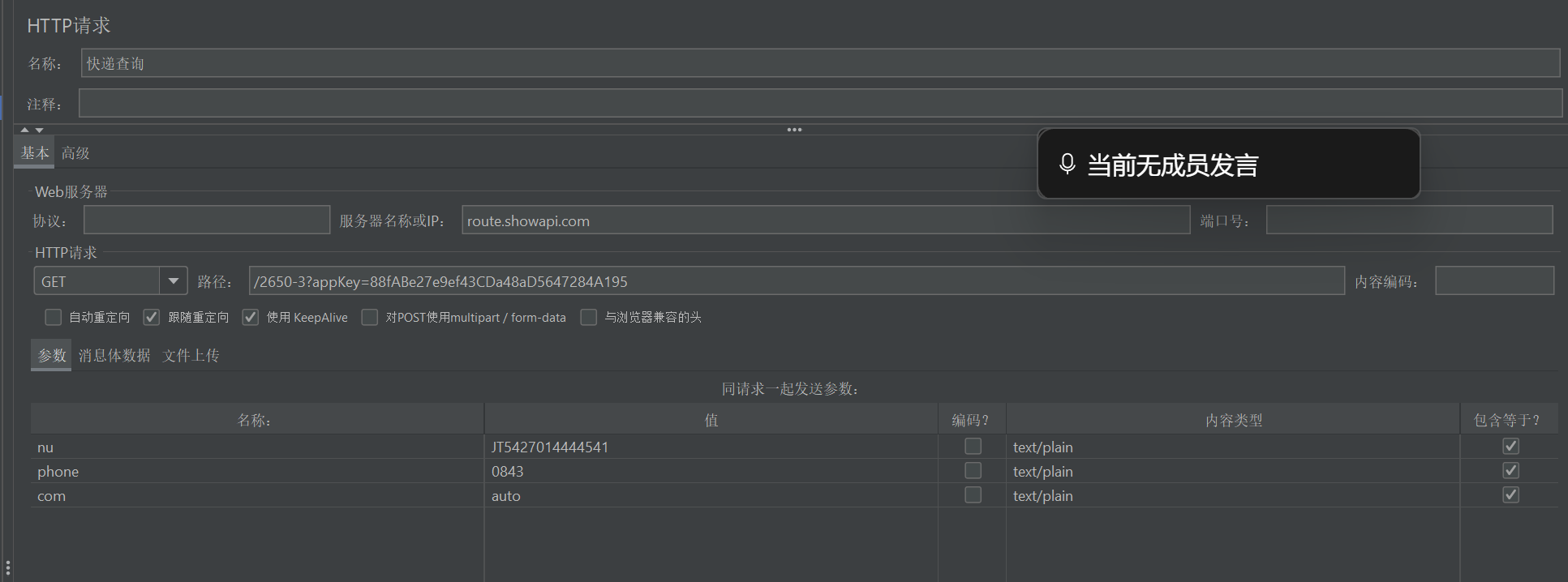
Task: Enable 对POST使用multipart / form-data checkbox
Action: [370, 317]
